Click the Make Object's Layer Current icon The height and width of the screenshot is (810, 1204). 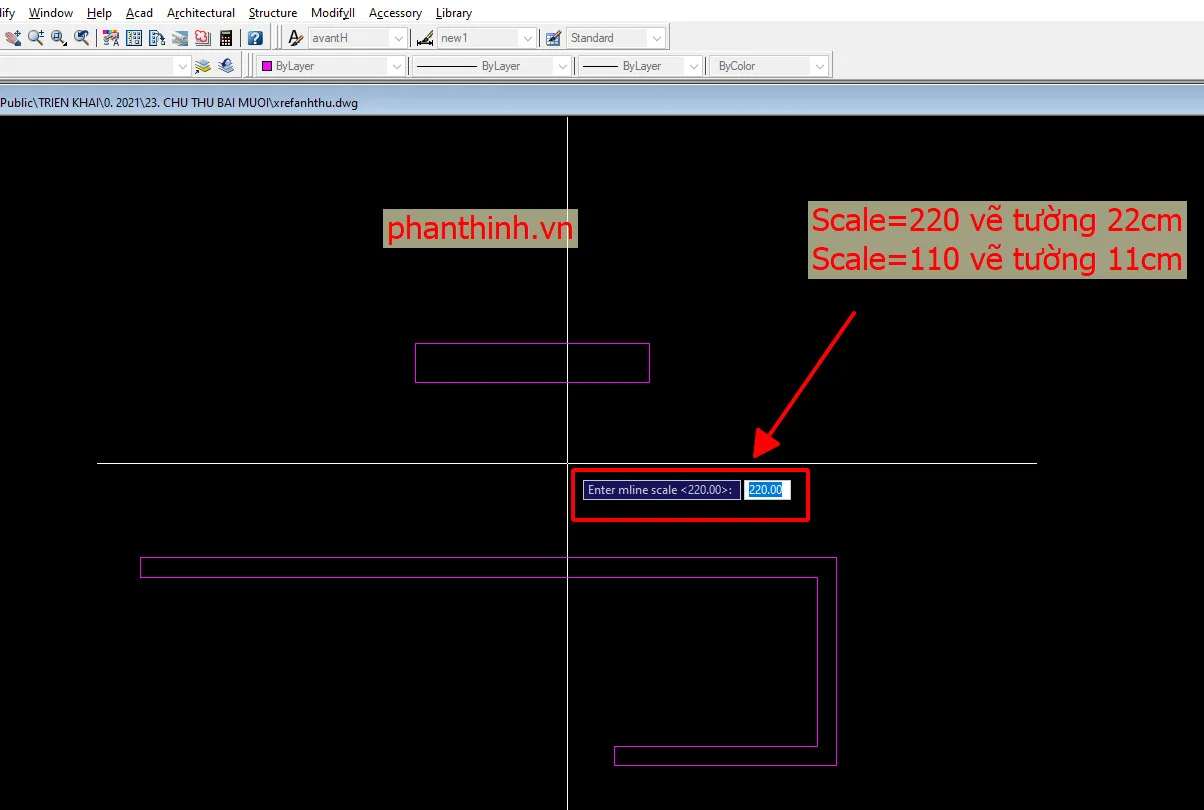coord(203,66)
